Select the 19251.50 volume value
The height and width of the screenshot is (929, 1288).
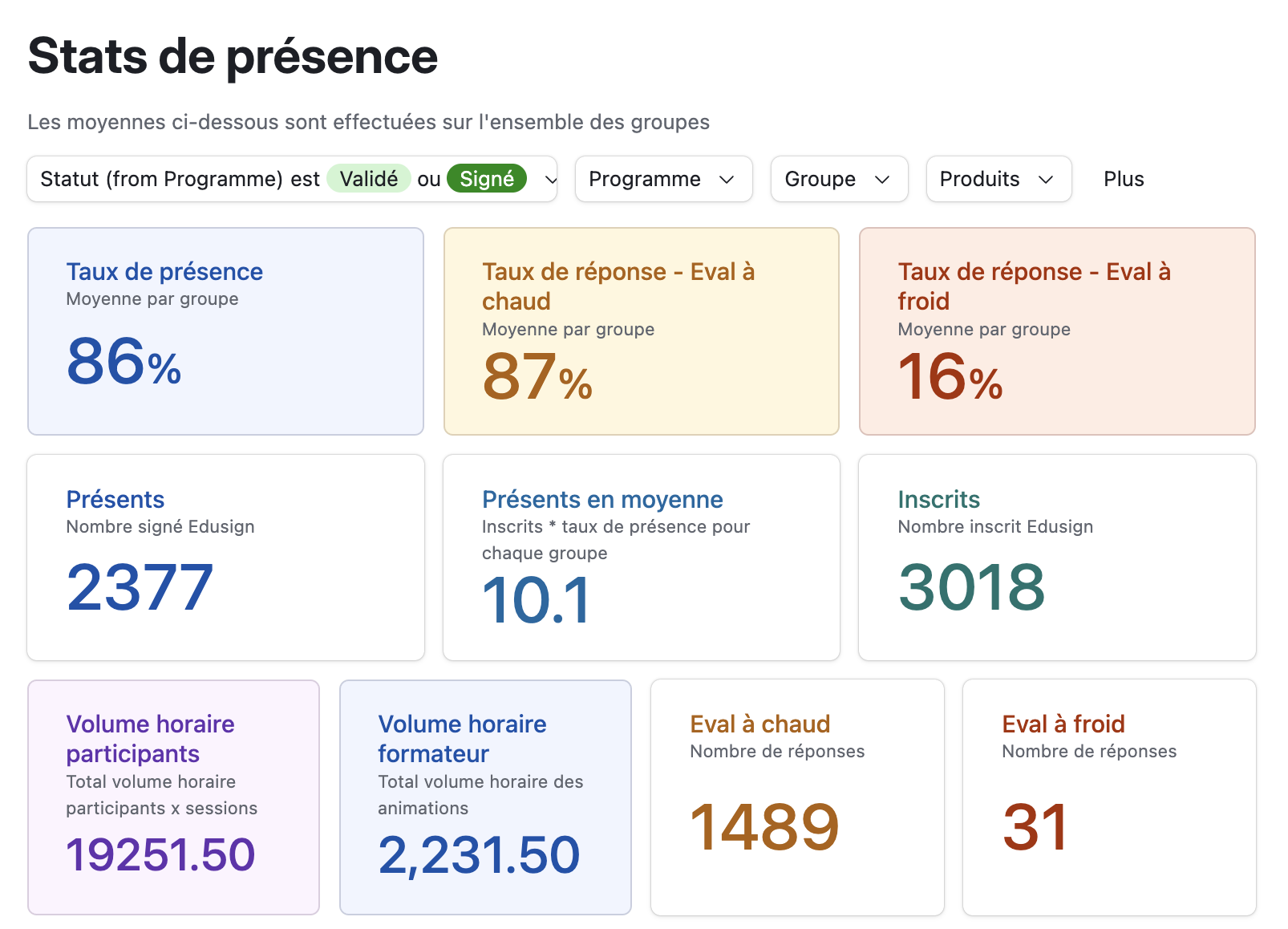click(160, 854)
